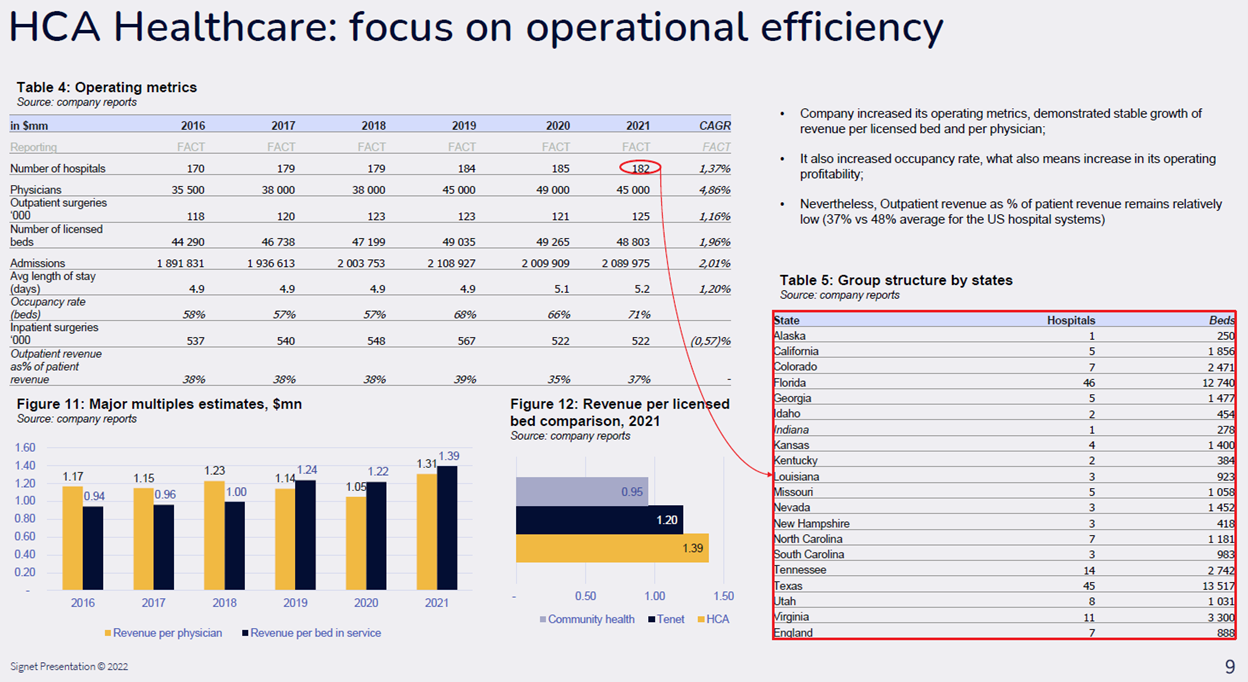Screen dimensions: 1248x682
Task: Click the yellow Revenue per physician legend swatch
Action: click(x=107, y=633)
